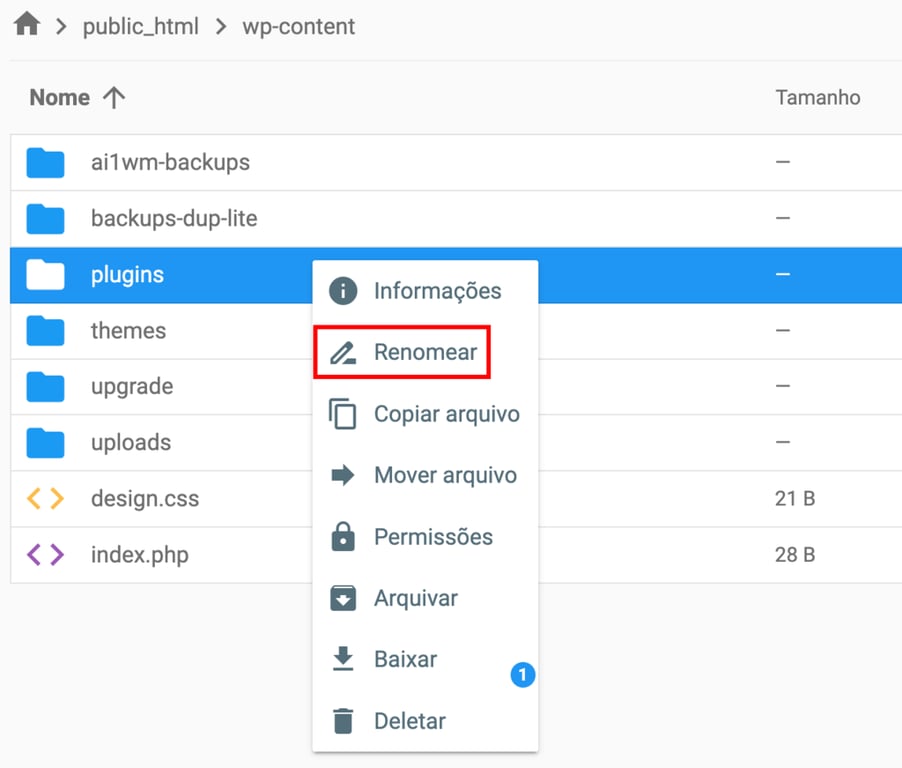Select the Renomear pencil icon
This screenshot has height=768, width=902.
pos(345,351)
